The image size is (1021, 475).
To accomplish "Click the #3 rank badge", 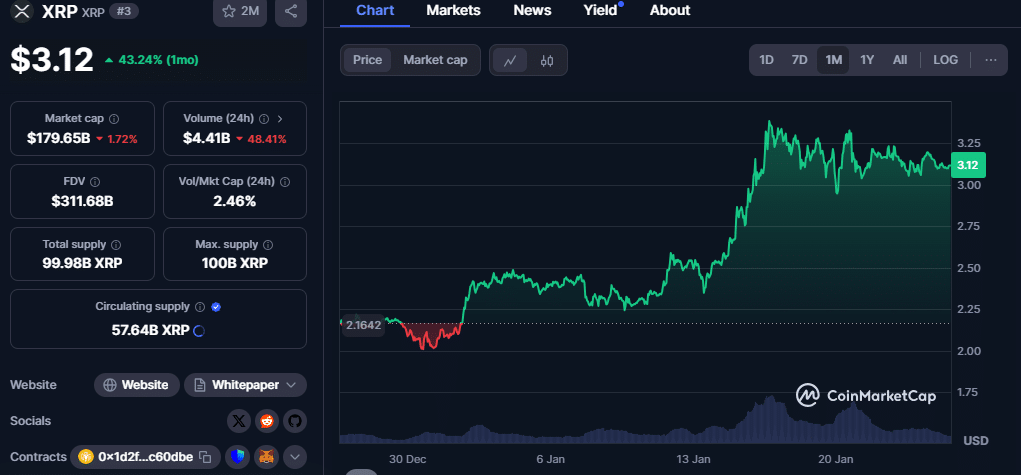I will coord(124,11).
